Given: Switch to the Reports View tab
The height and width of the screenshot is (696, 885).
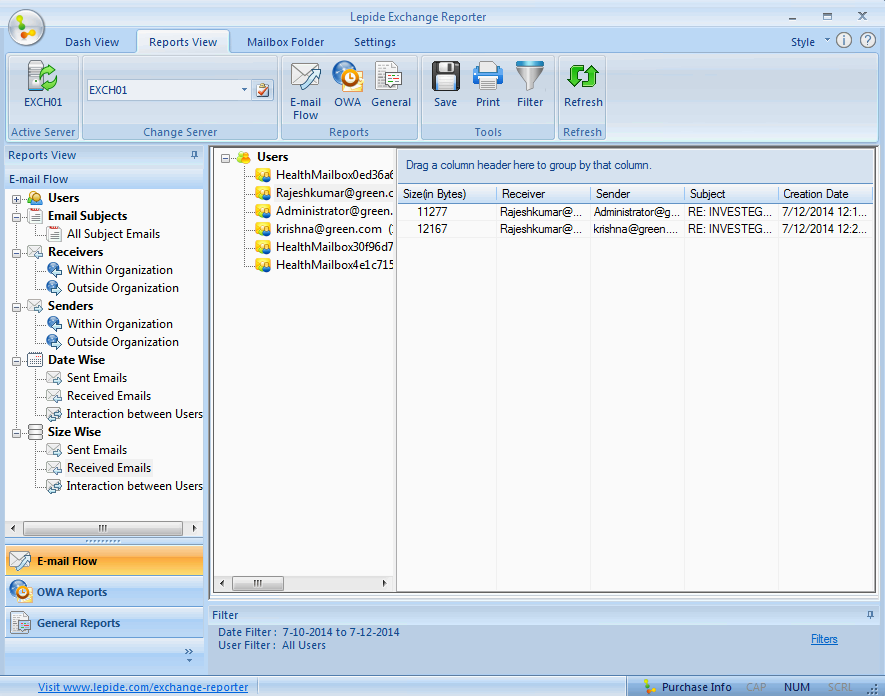Looking at the screenshot, I should click(183, 42).
